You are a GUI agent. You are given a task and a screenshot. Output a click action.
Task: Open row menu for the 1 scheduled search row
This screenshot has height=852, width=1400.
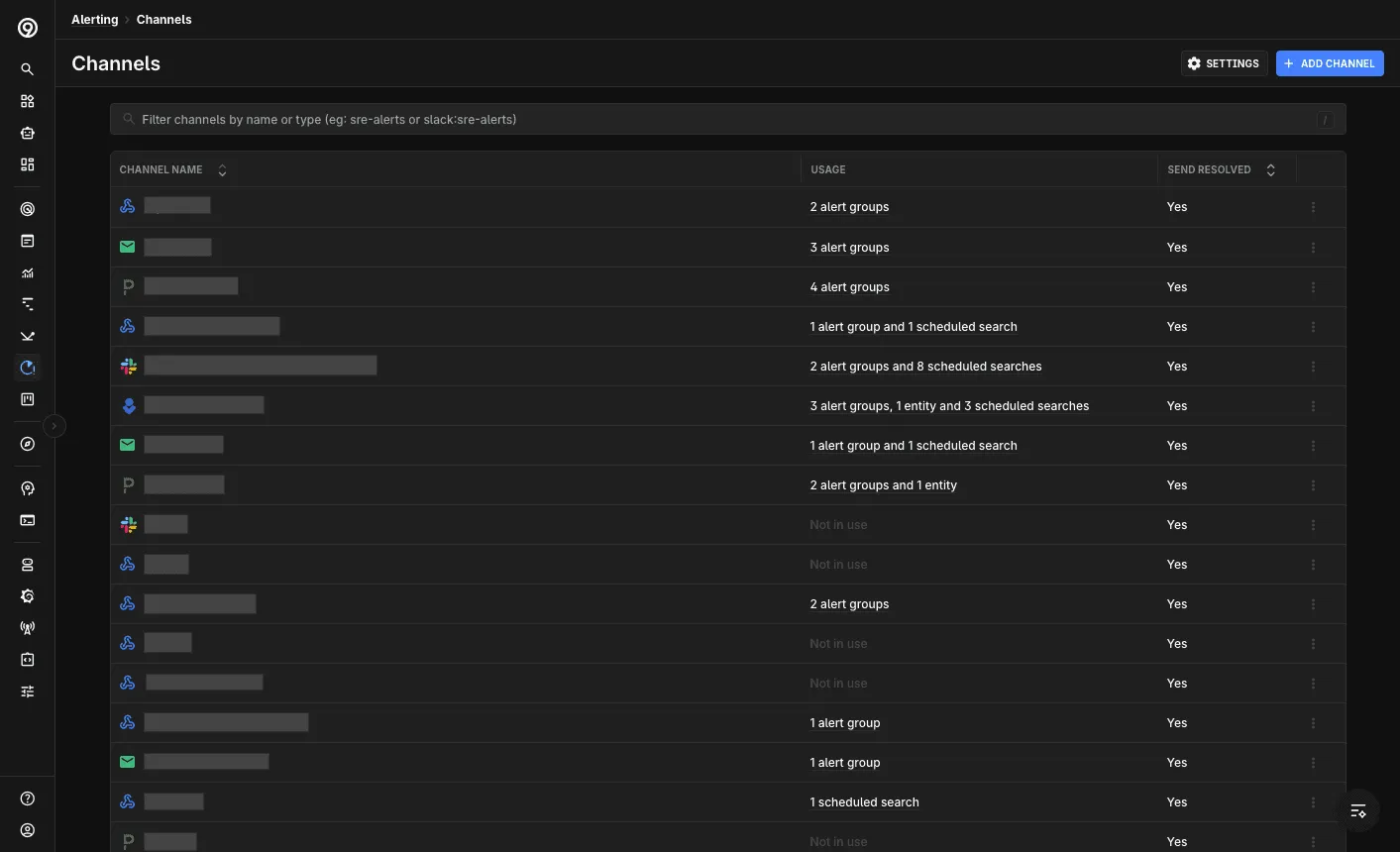click(x=1314, y=801)
